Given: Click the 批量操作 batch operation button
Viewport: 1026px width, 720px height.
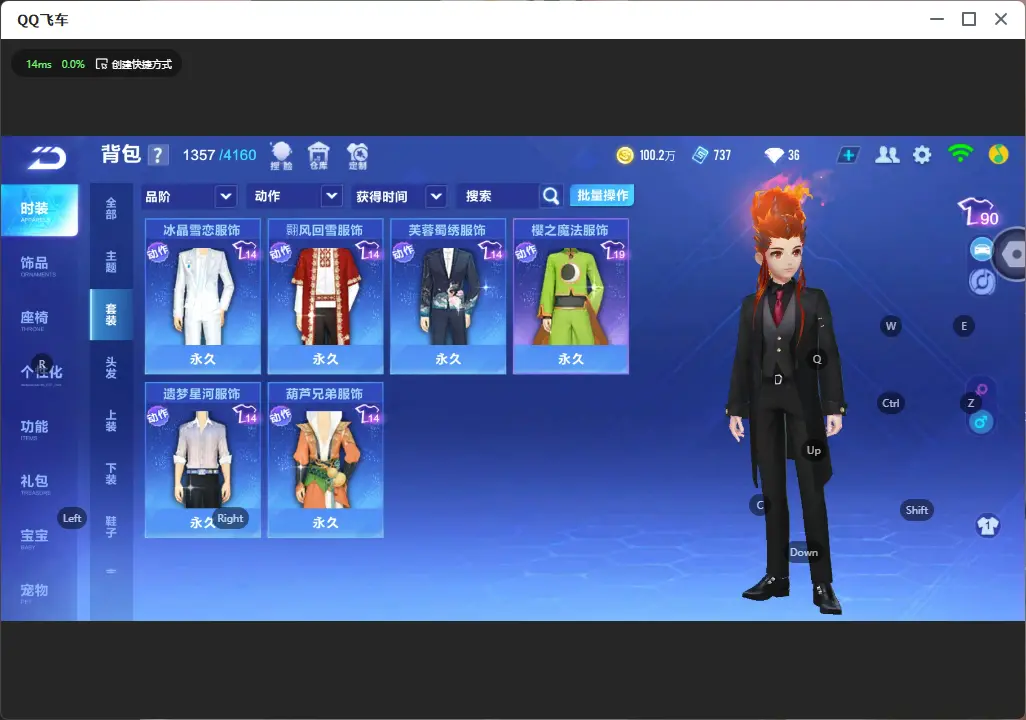Looking at the screenshot, I should [602, 195].
